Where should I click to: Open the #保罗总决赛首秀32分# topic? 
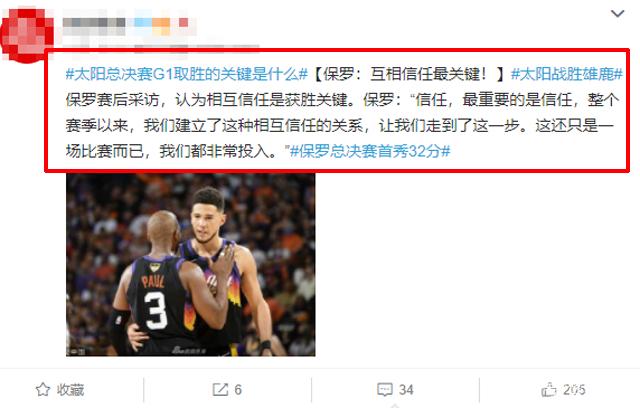[x=370, y=151]
